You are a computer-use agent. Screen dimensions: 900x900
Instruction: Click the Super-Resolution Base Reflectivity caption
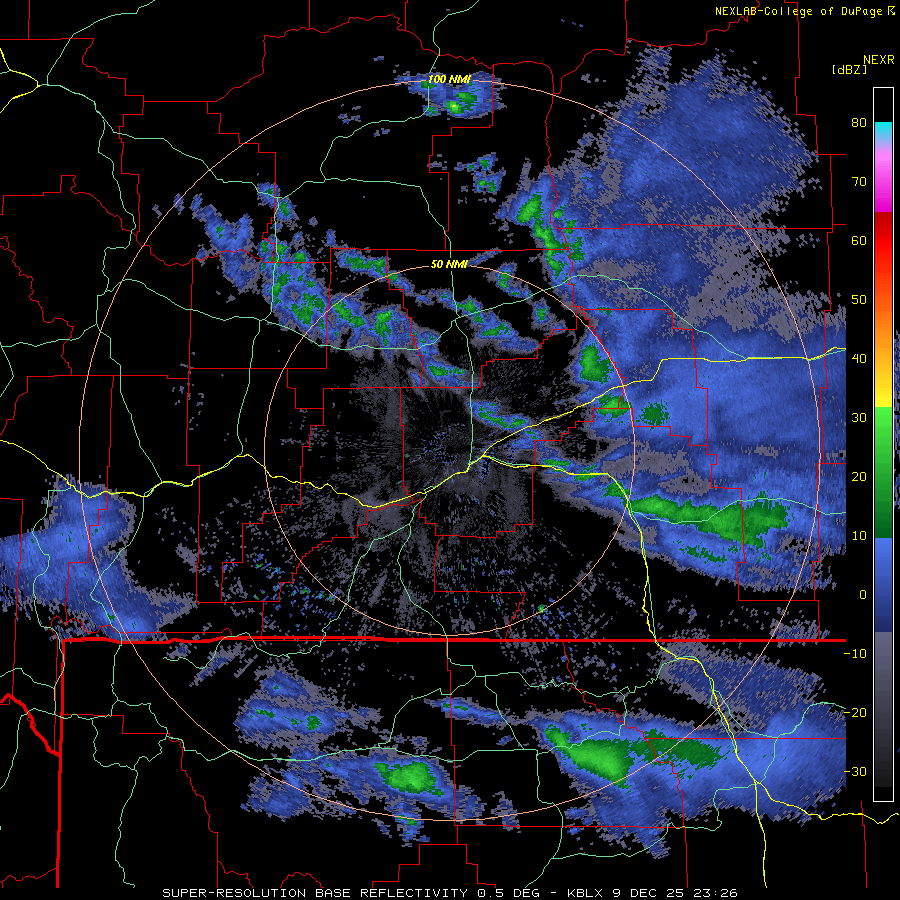(x=449, y=893)
